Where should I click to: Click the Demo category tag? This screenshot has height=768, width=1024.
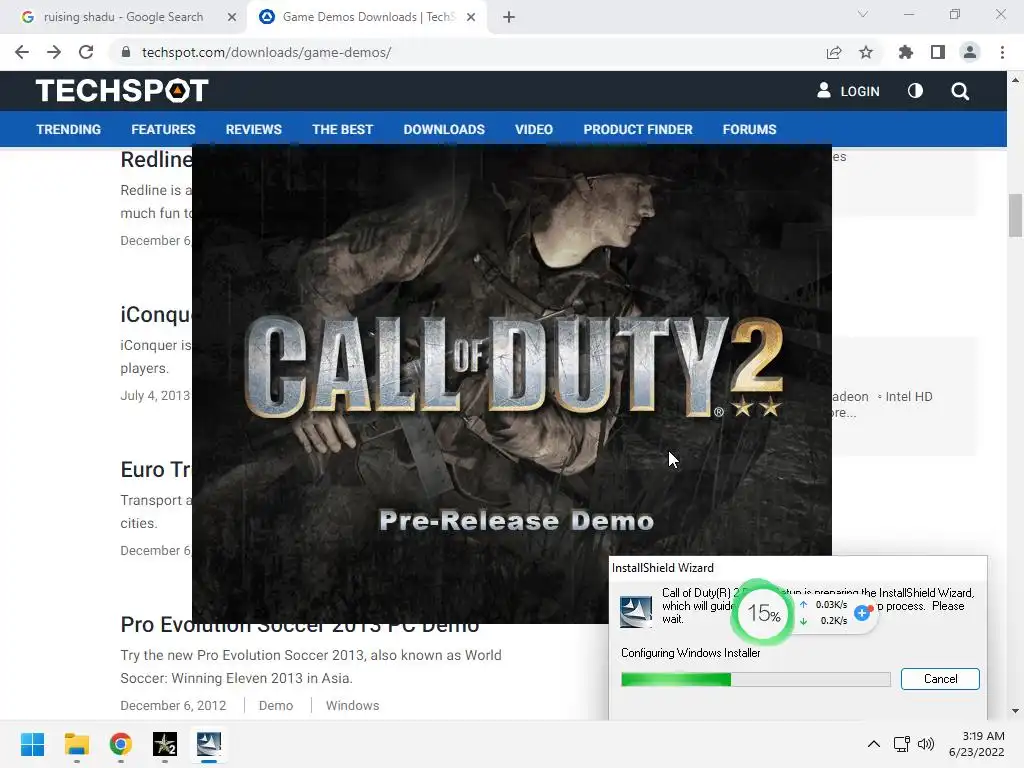tap(276, 705)
